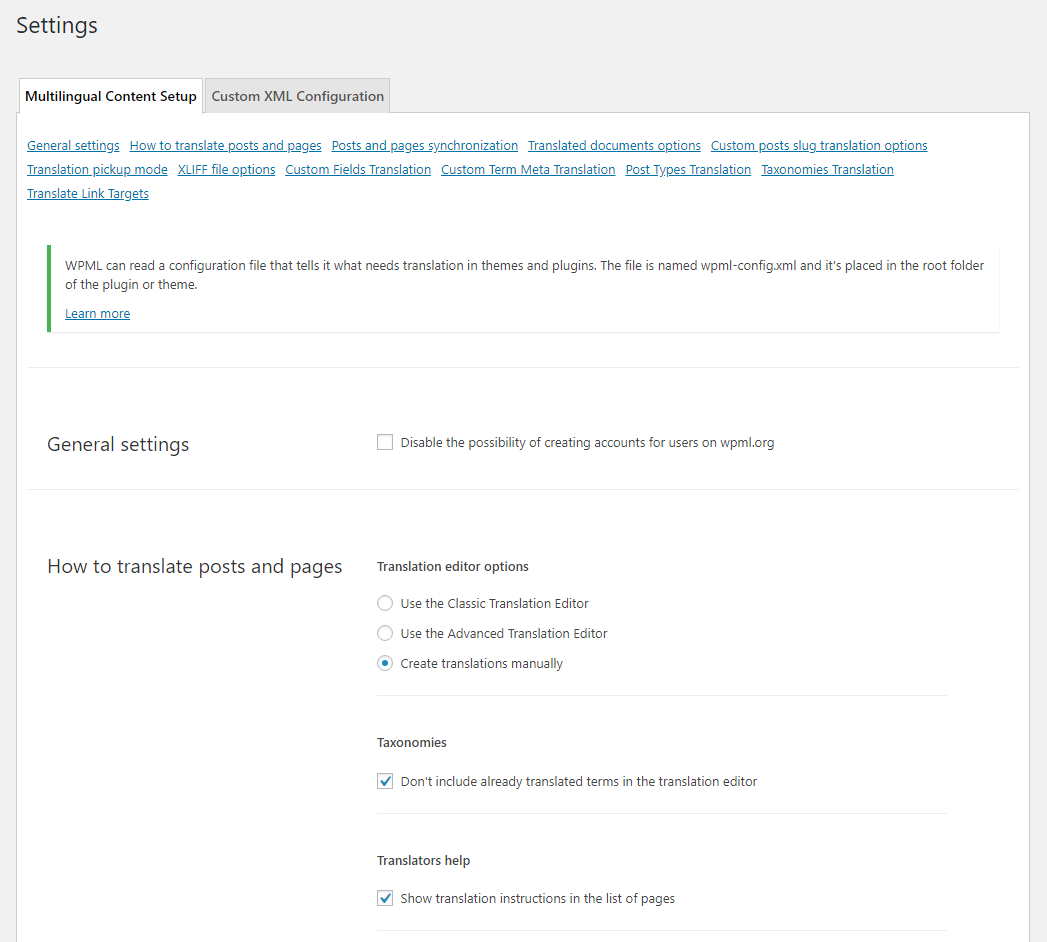
Task: Choose Use the Advanced Translation Editor
Action: click(x=385, y=633)
